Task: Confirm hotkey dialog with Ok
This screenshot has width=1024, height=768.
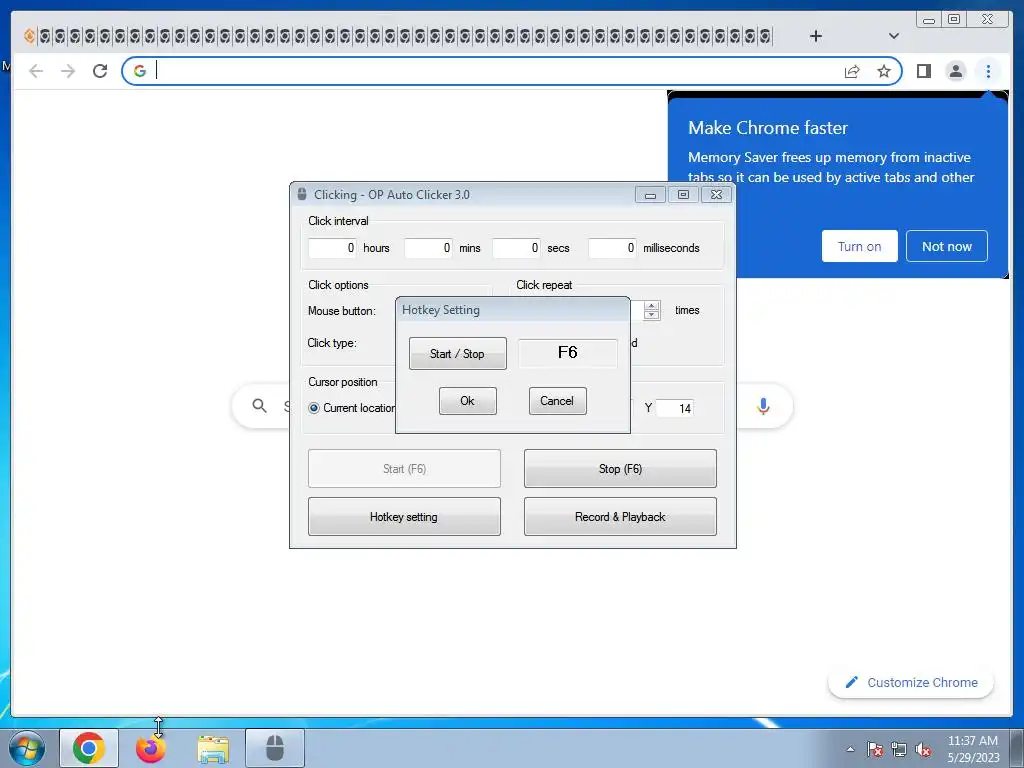Action: [x=468, y=401]
